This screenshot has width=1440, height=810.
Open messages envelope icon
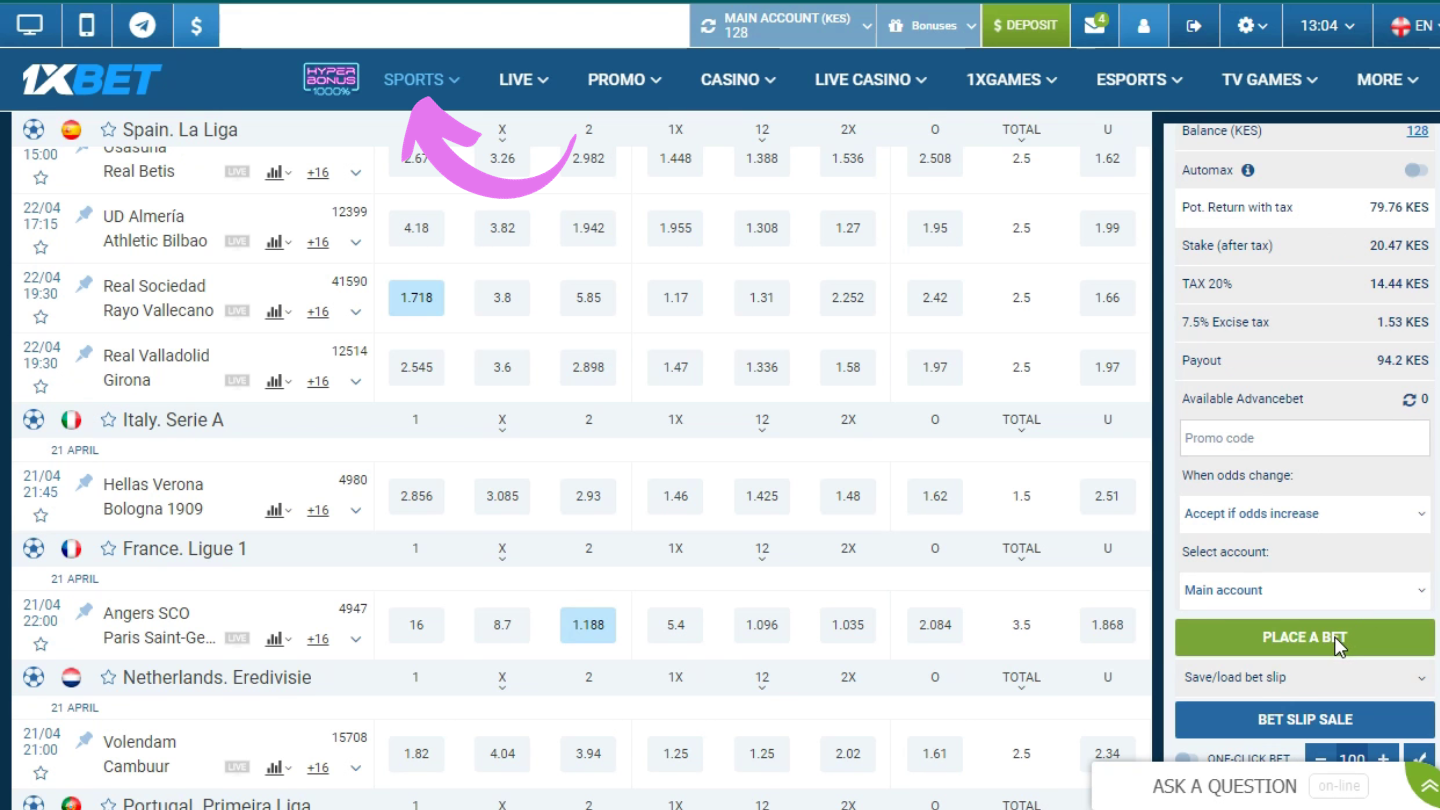pos(1094,25)
